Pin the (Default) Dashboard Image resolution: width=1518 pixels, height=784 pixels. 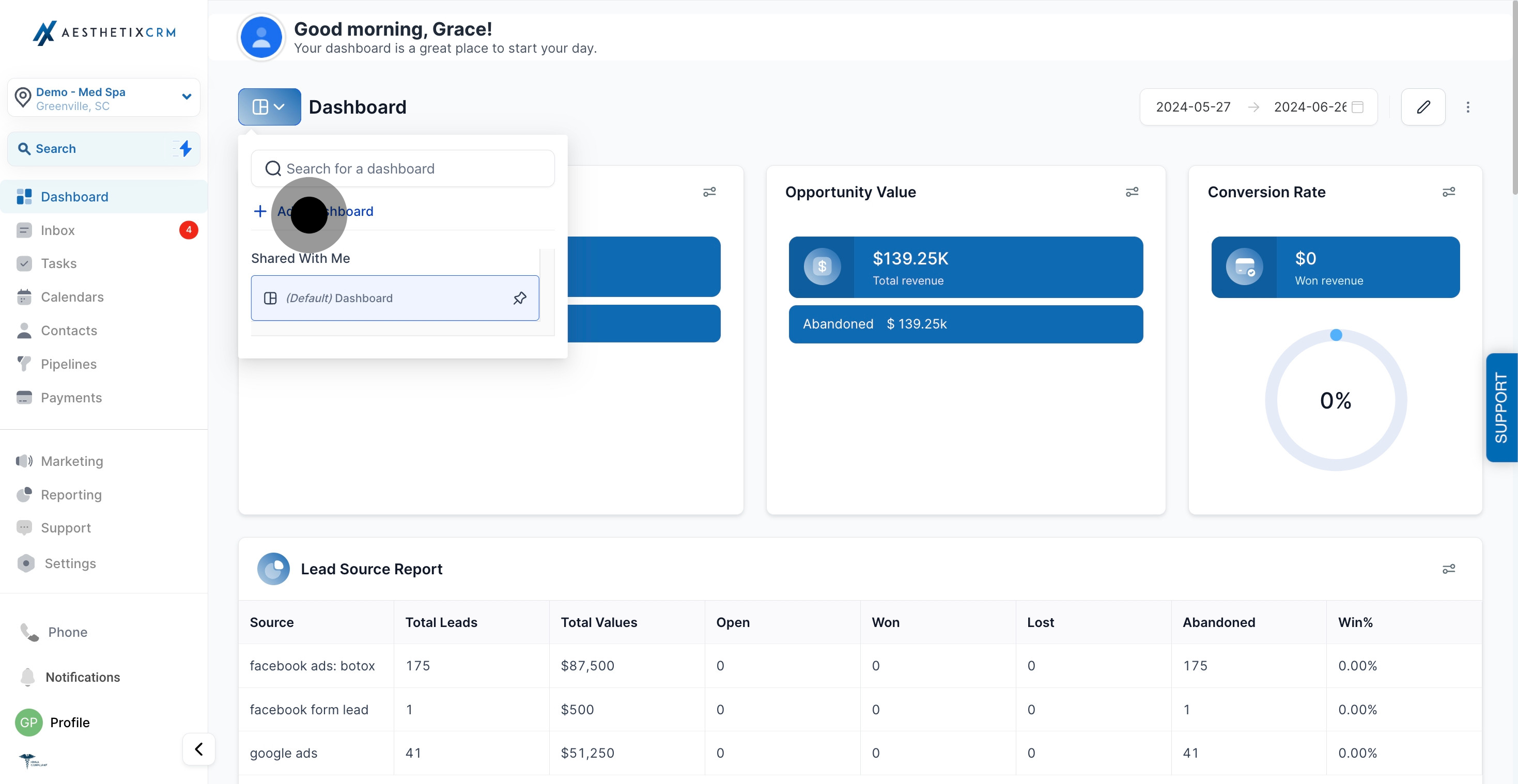(520, 298)
